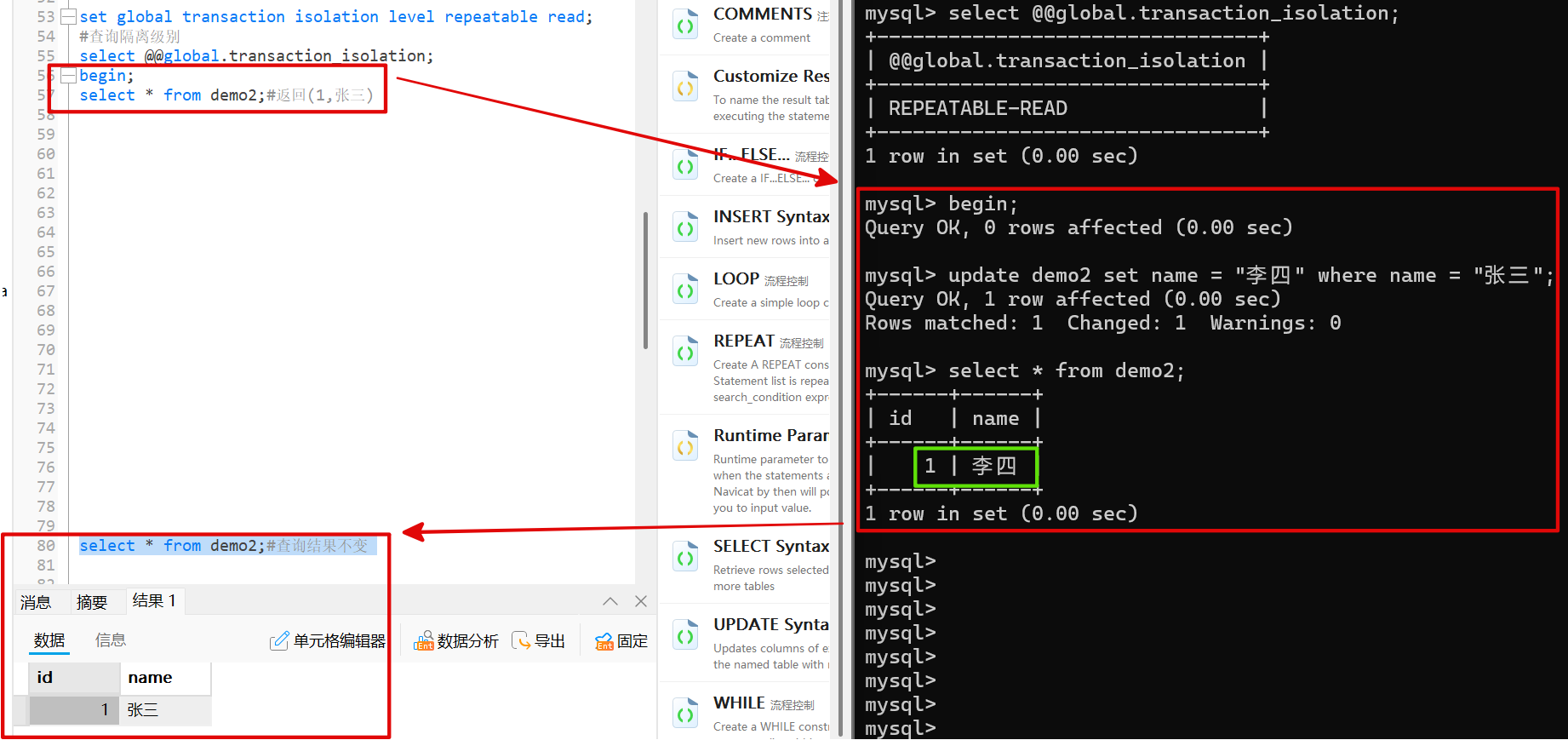Click the 'select * from demo2' line 57
Screen dimensions: 1568x740
[x=226, y=95]
